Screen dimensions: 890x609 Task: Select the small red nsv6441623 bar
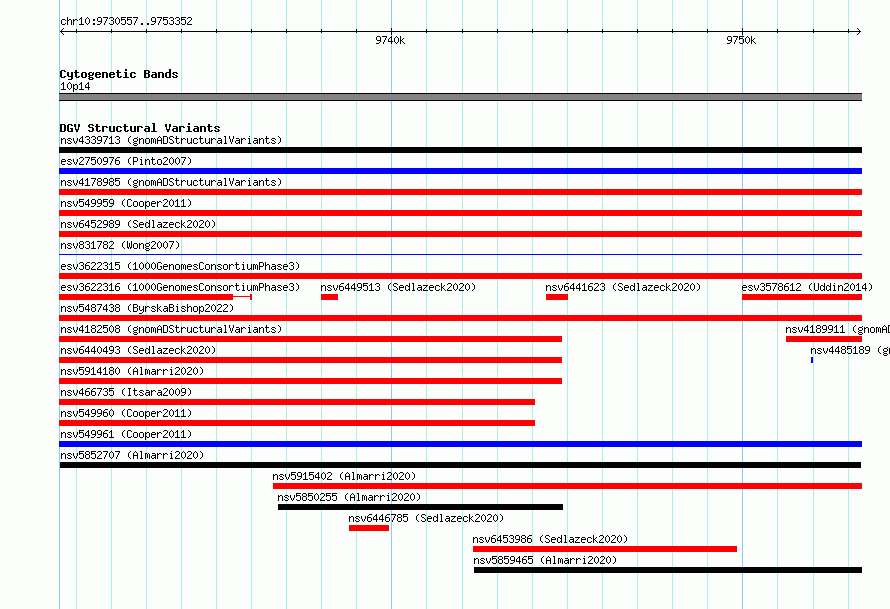click(x=557, y=297)
